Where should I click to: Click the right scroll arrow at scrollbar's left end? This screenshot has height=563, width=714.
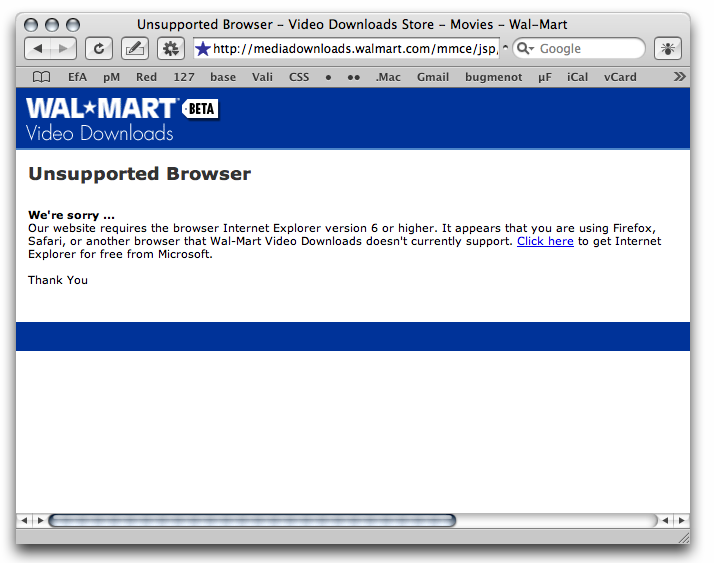pos(40,520)
